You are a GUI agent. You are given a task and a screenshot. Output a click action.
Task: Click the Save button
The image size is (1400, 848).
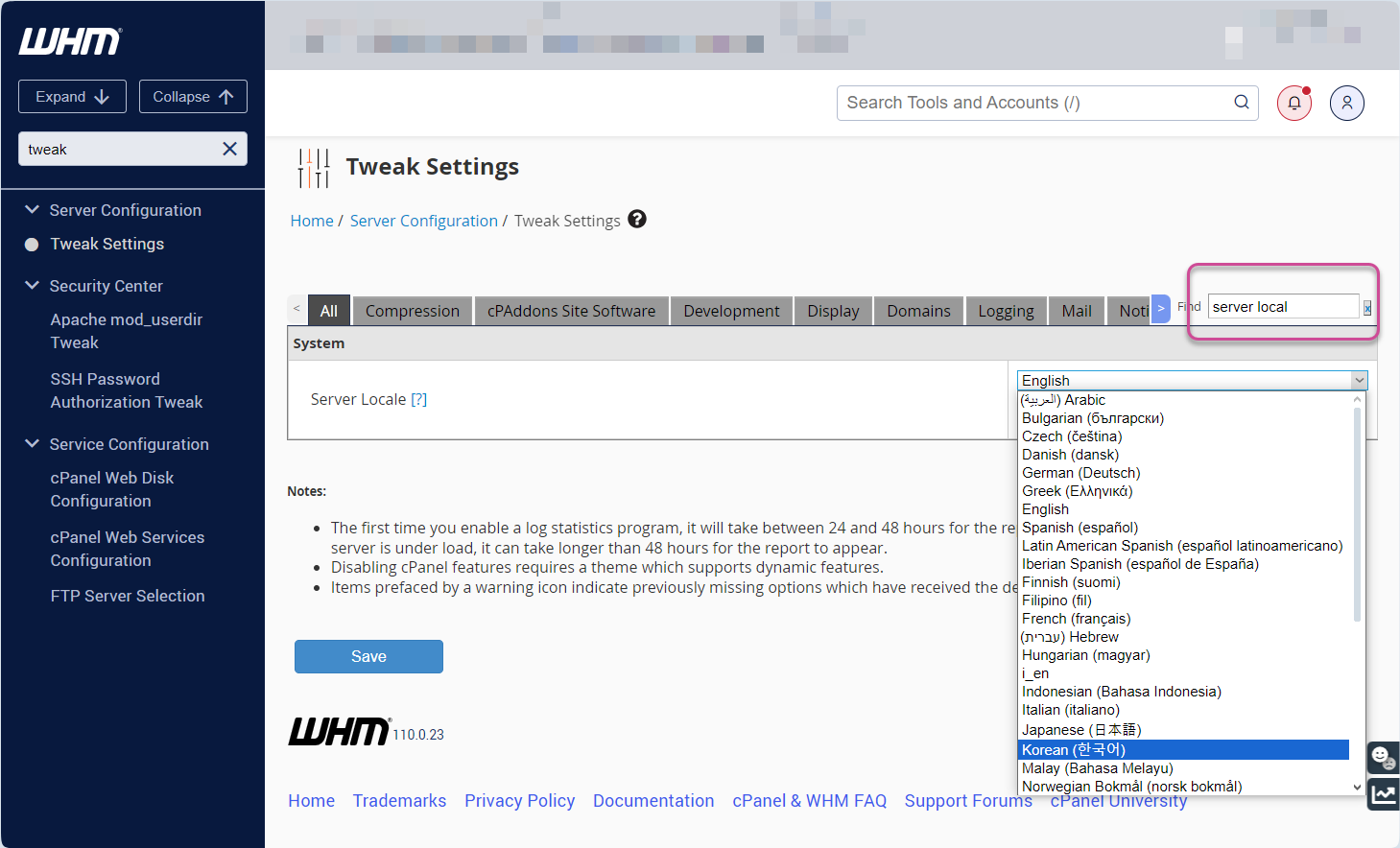(x=368, y=656)
